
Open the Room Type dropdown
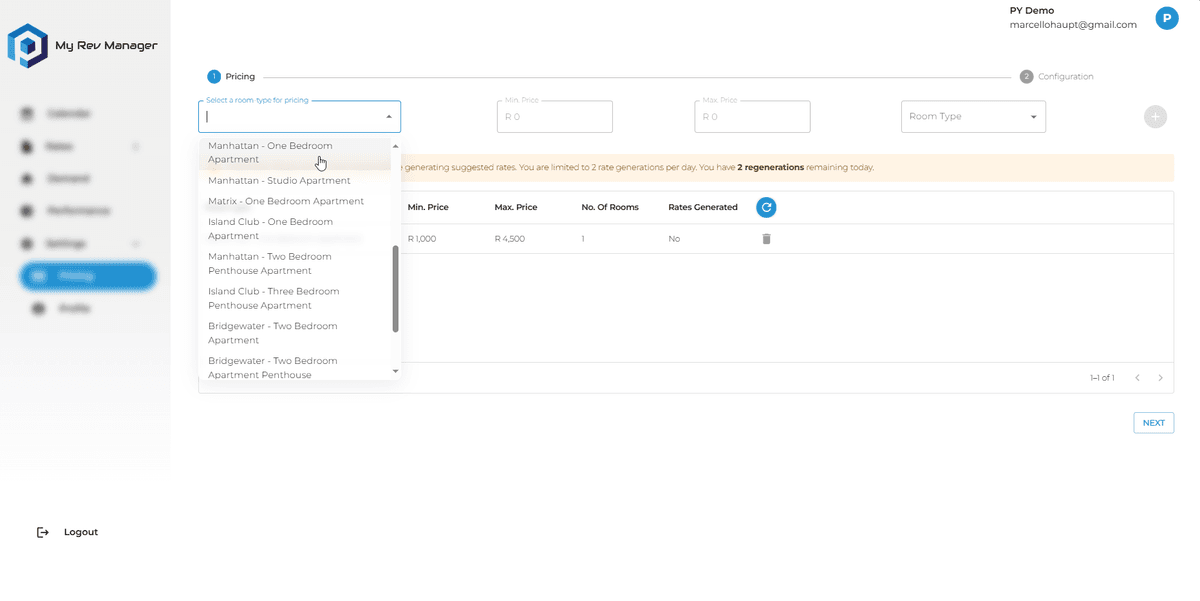tap(973, 117)
